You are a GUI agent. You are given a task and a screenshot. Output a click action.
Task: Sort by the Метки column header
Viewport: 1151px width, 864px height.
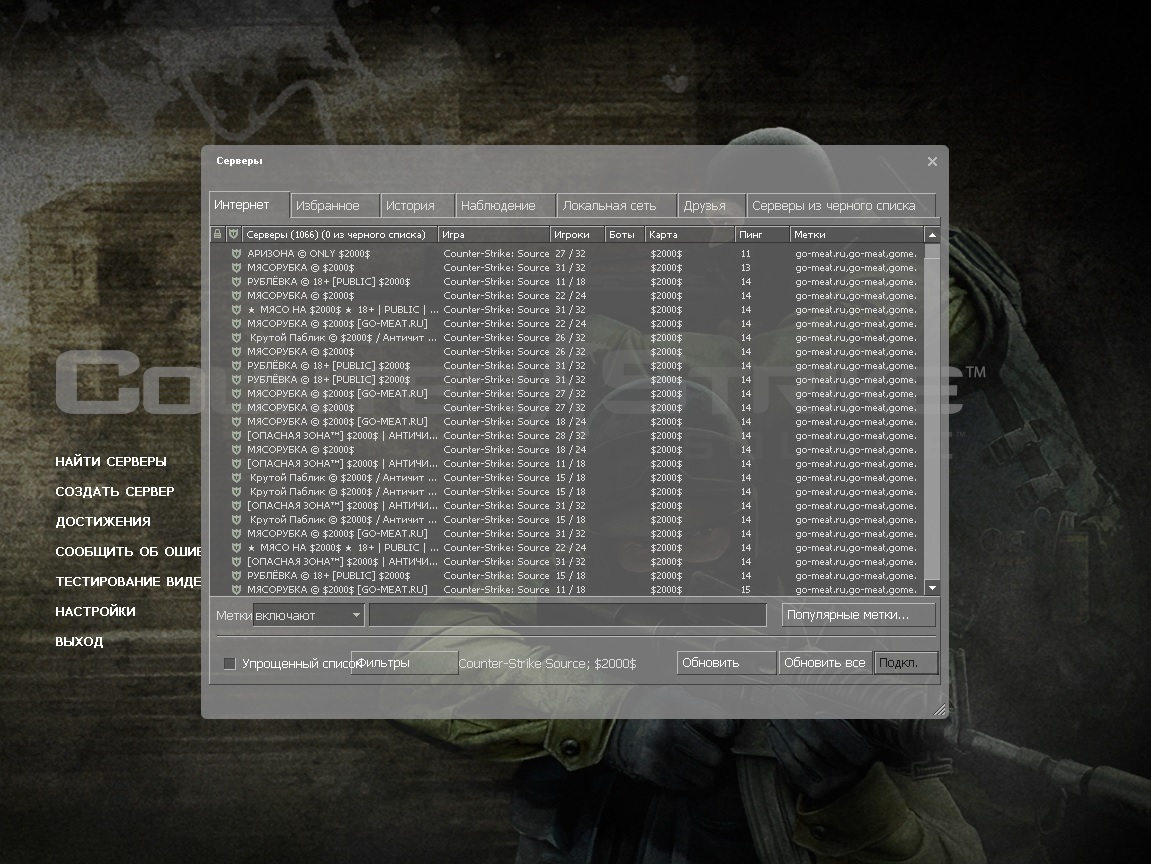tap(857, 234)
